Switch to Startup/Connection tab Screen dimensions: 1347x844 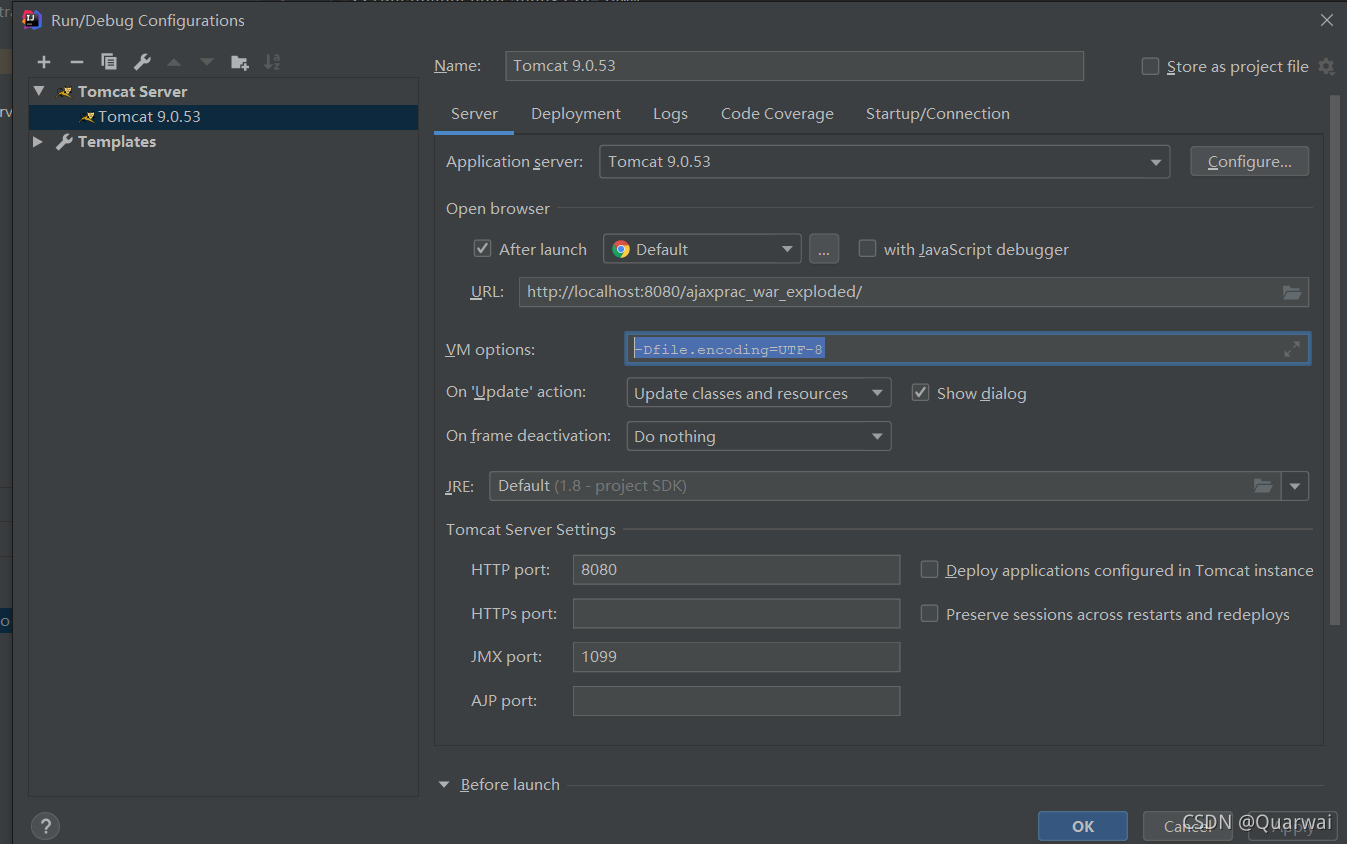click(938, 114)
